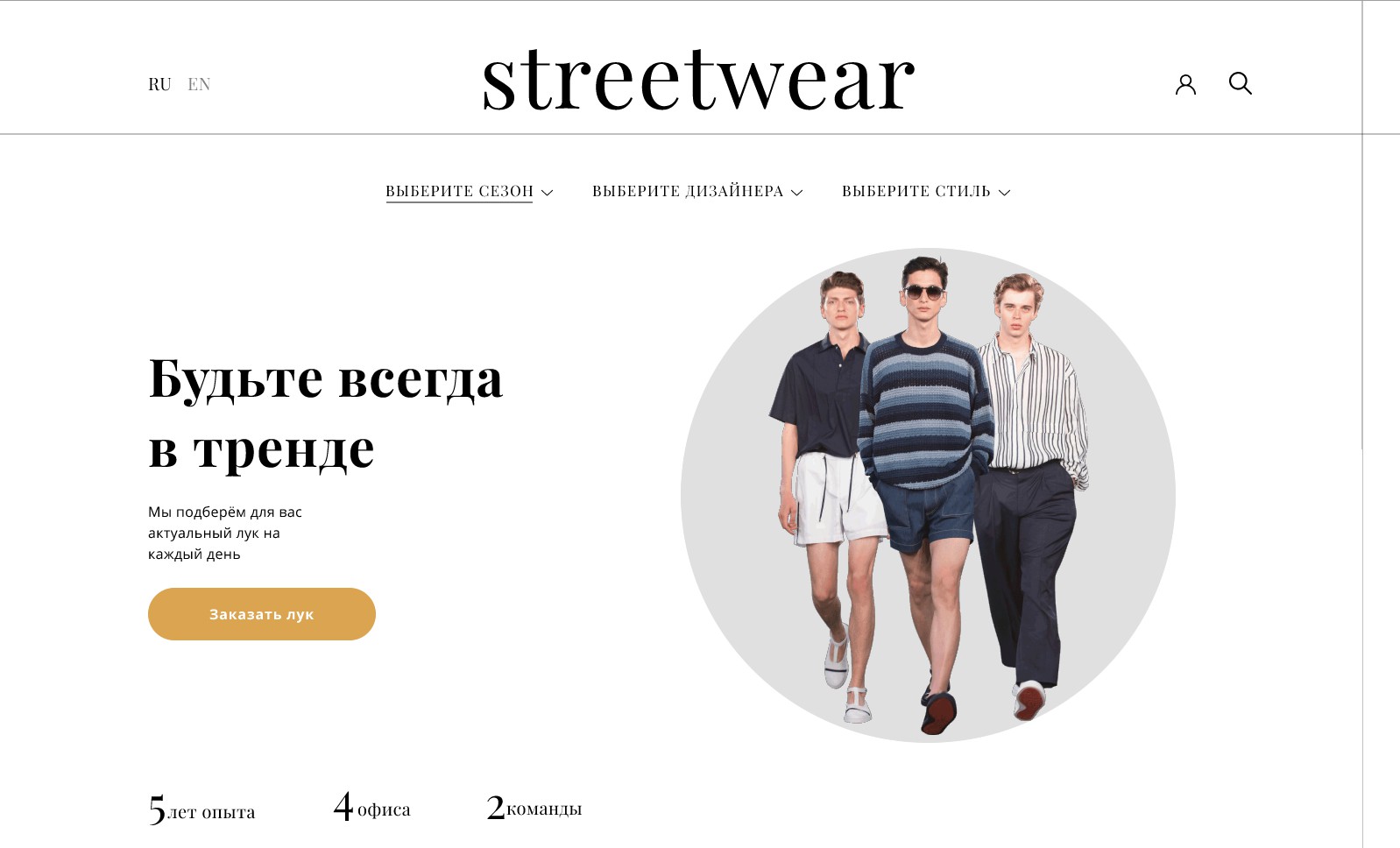The image size is (1400, 848).
Task: Open the Выберите дизайнера dropdown
Action: tap(697, 192)
